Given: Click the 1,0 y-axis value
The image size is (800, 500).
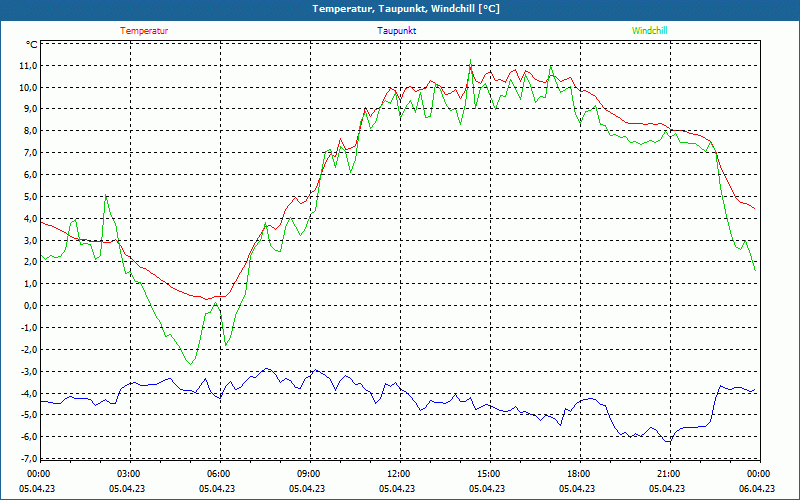Looking at the screenshot, I should coord(30,284).
